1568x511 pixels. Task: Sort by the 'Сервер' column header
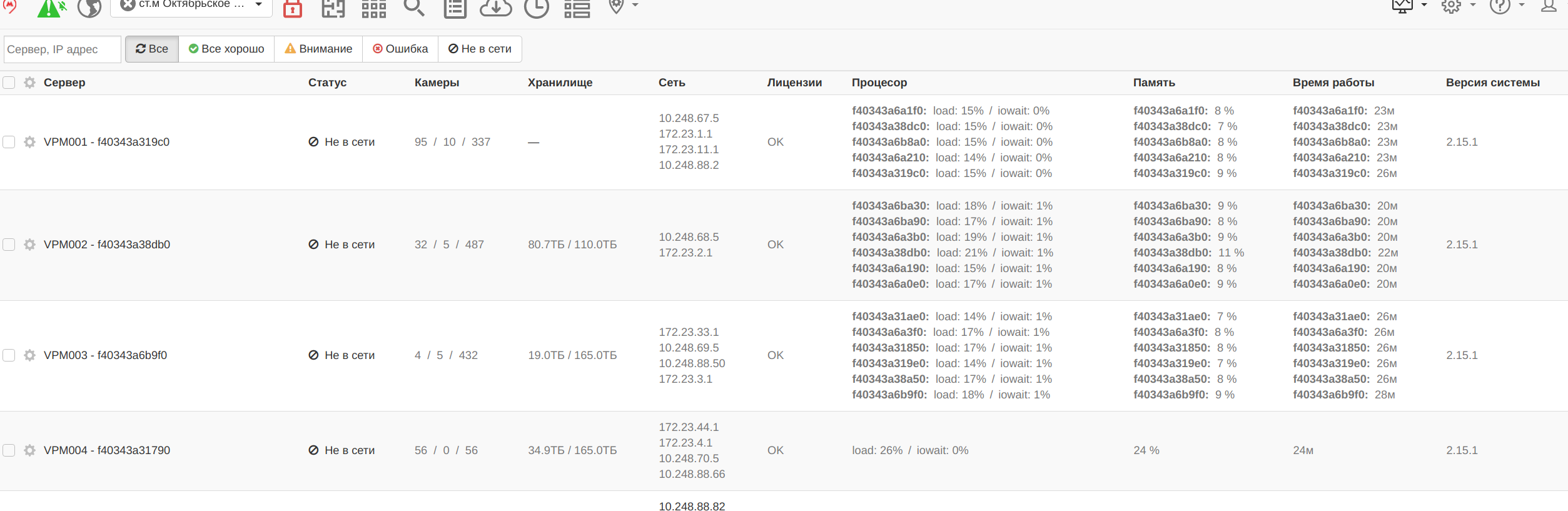(64, 83)
